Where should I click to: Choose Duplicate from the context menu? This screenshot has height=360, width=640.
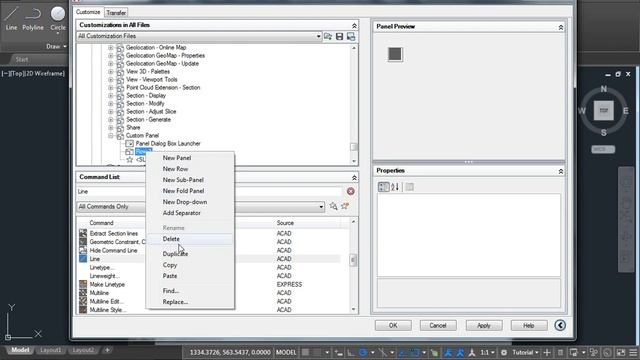[175, 254]
